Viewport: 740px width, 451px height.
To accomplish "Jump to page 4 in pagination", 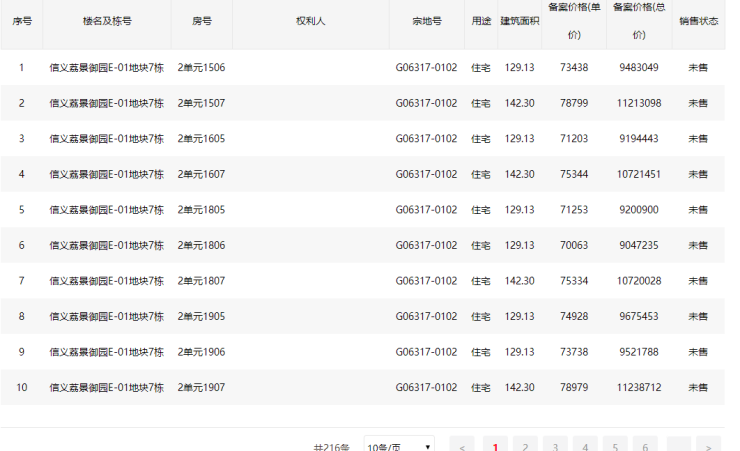I will coord(585,446).
